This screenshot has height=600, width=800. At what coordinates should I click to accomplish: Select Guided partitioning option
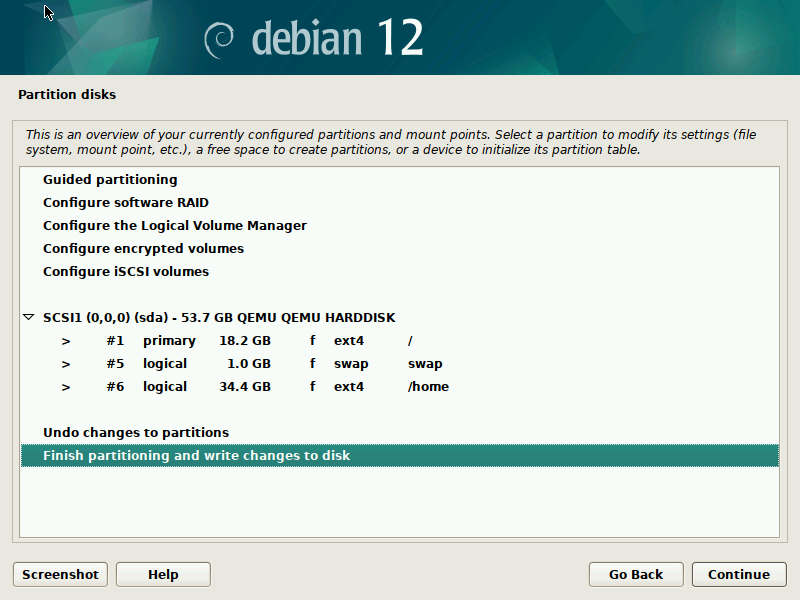click(x=110, y=180)
